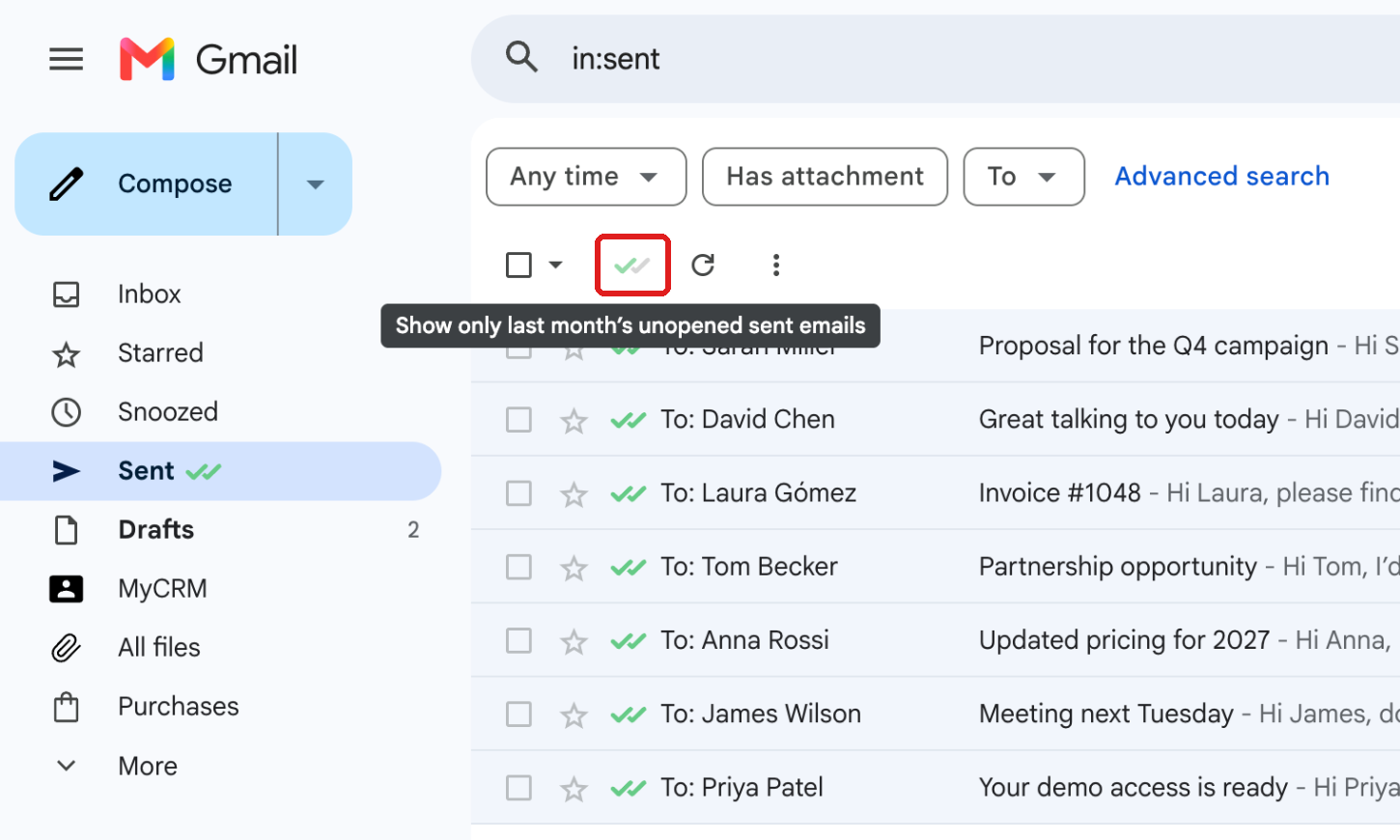Image resolution: width=1400 pixels, height=840 pixels.
Task: Open Advanced search
Action: (1222, 177)
